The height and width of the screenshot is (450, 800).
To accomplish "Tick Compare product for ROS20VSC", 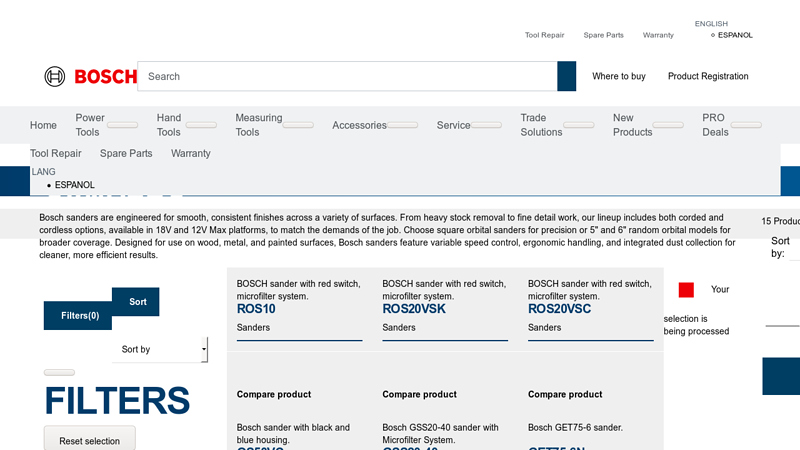I will [564, 394].
